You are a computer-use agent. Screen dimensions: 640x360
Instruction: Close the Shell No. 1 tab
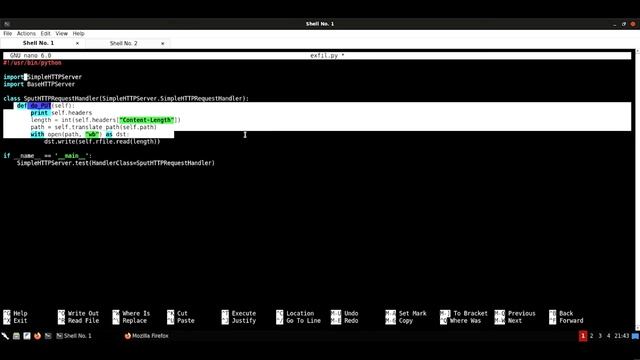[x=77, y=43]
